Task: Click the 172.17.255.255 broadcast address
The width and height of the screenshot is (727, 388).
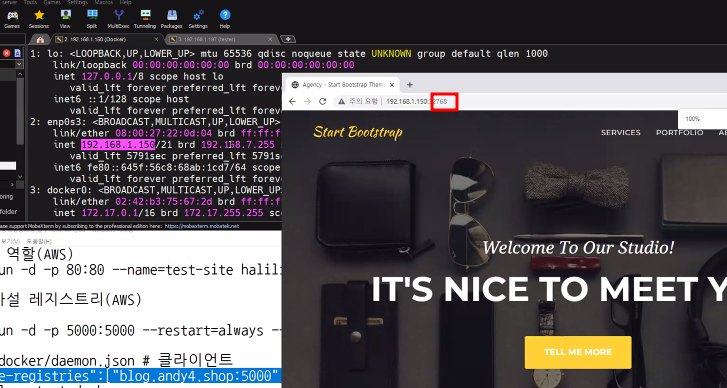Action: coord(223,213)
